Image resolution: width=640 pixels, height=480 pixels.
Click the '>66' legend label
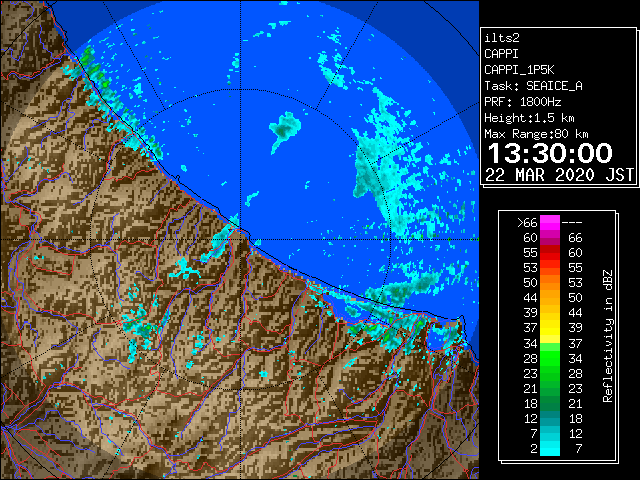click(527, 223)
